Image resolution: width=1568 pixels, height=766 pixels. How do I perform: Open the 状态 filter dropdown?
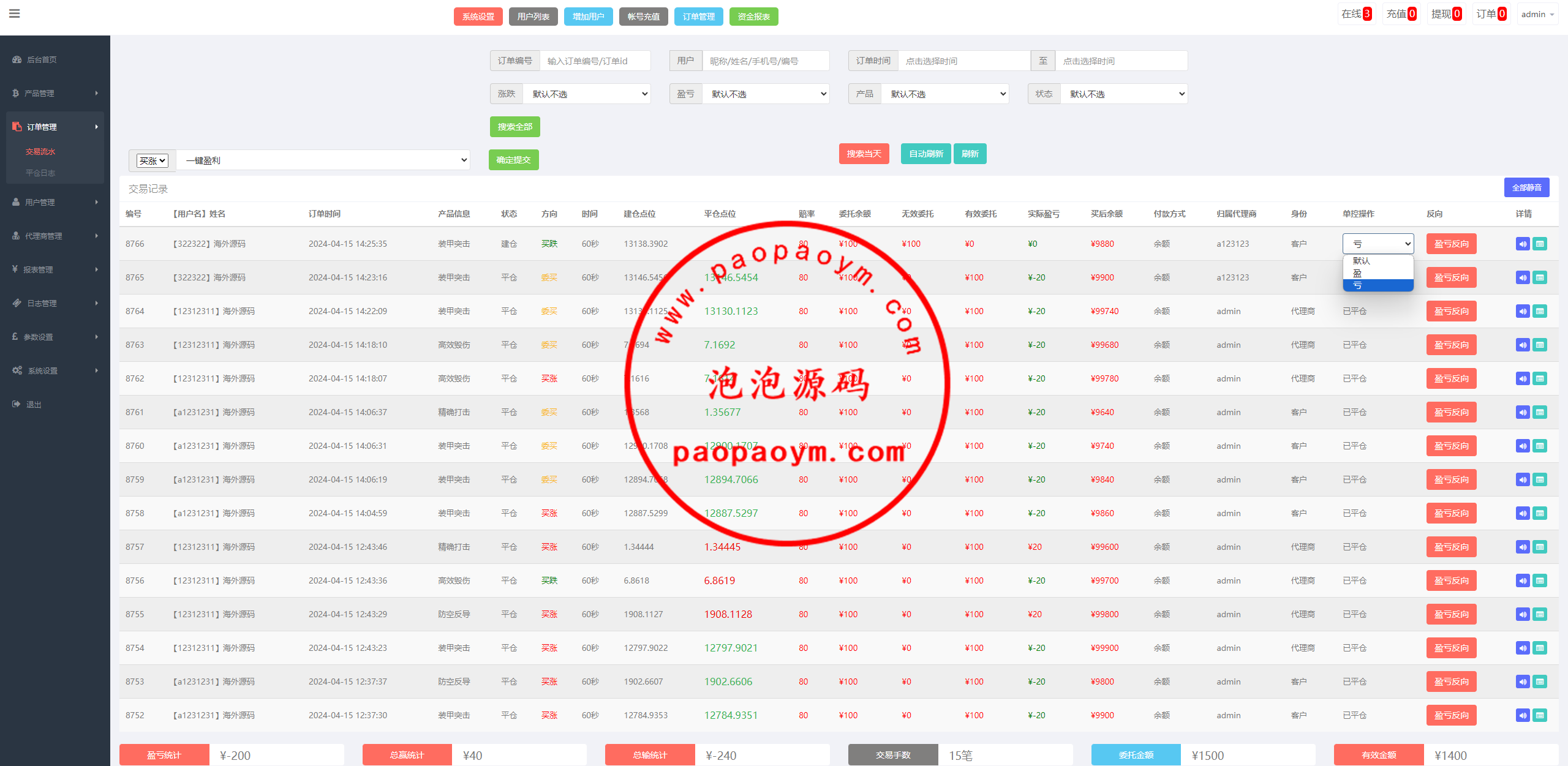(1124, 94)
